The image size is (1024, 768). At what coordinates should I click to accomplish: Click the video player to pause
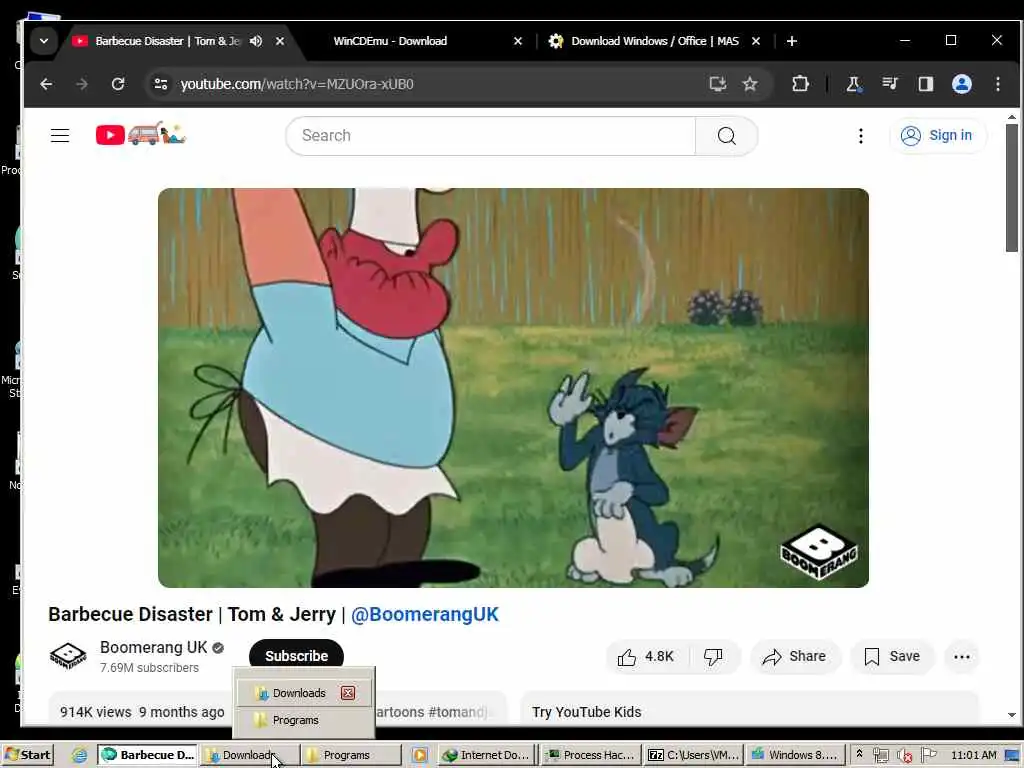(513, 388)
